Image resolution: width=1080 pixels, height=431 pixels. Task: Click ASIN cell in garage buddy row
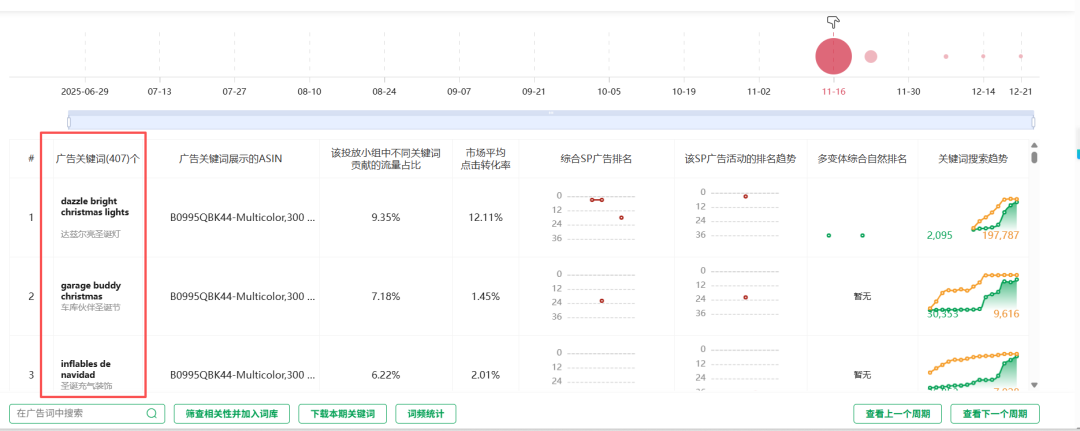coord(242,297)
